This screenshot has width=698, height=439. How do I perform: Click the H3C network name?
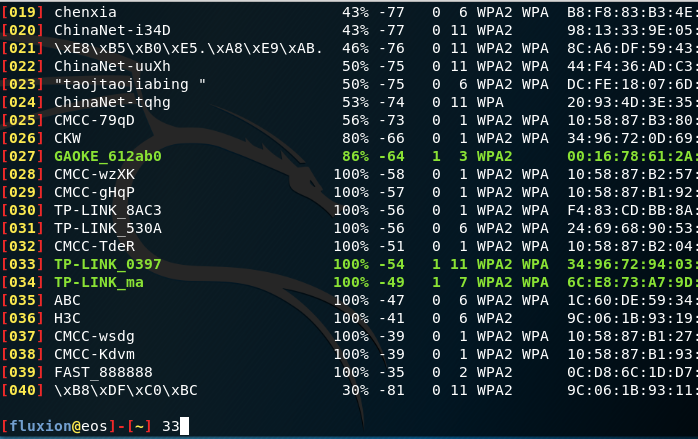coord(67,318)
